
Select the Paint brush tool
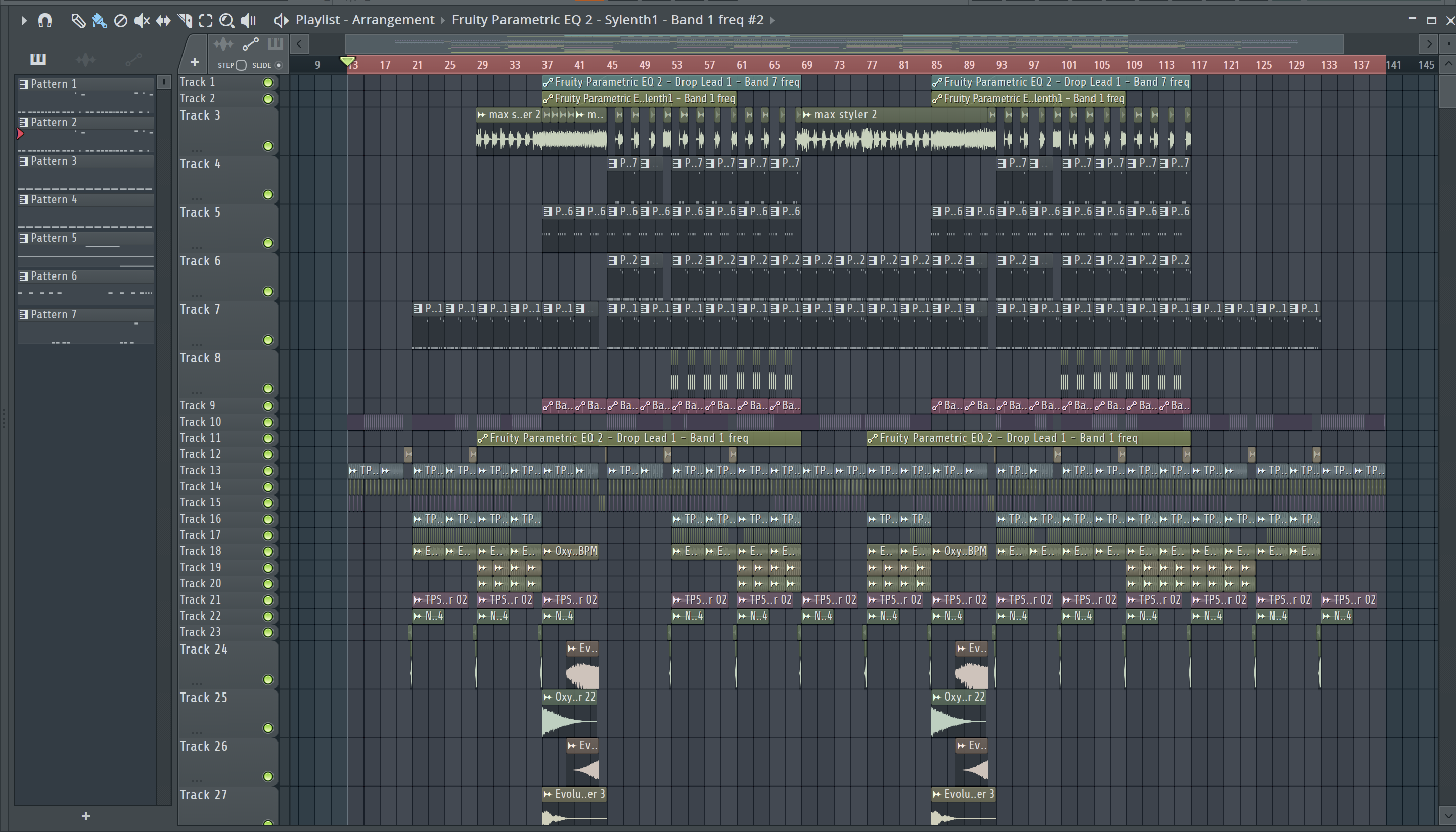click(100, 21)
